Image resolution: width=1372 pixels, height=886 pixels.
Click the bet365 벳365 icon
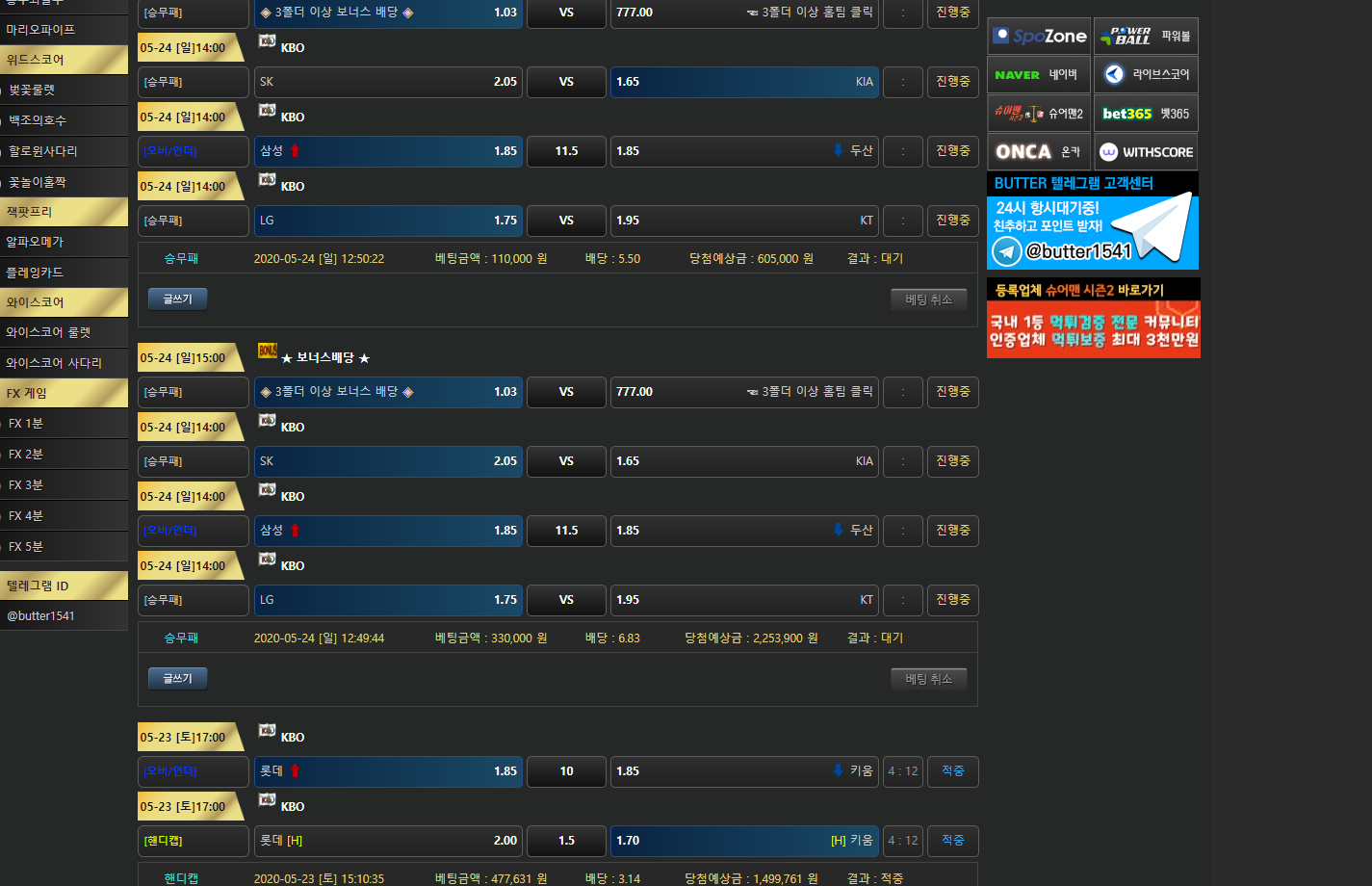1146,114
